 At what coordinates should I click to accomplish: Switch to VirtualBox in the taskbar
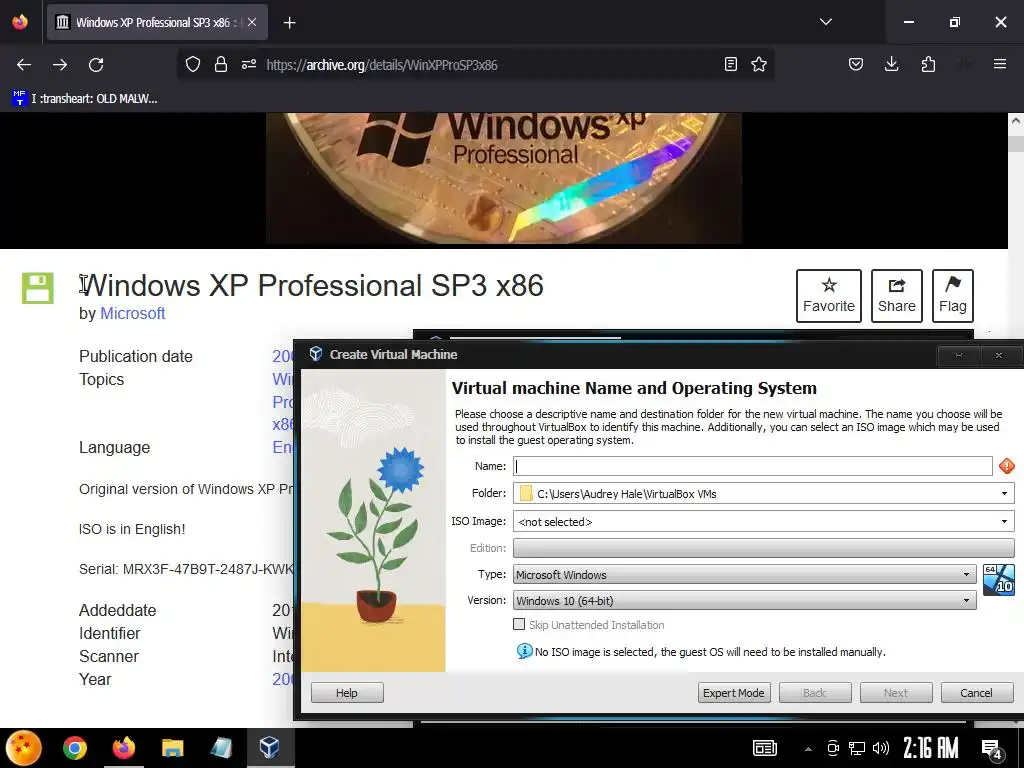tap(270, 748)
